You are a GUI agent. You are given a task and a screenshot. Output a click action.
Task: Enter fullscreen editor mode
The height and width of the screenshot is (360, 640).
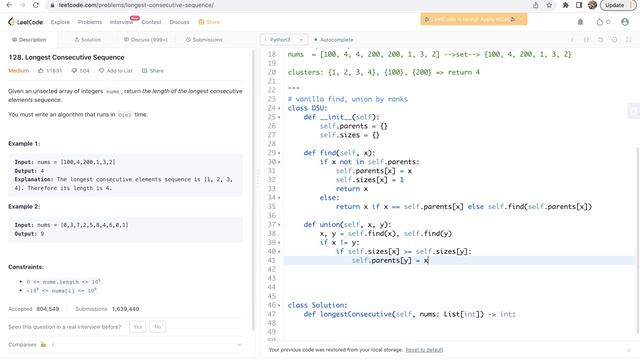(629, 40)
